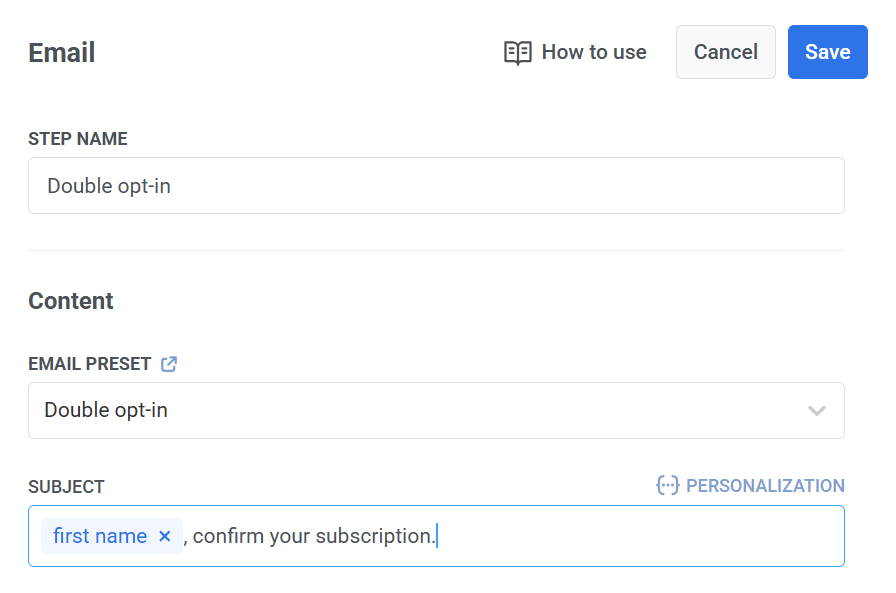The image size is (896, 593).
Task: Click the EMAIL PRESET label text
Action: (x=90, y=364)
